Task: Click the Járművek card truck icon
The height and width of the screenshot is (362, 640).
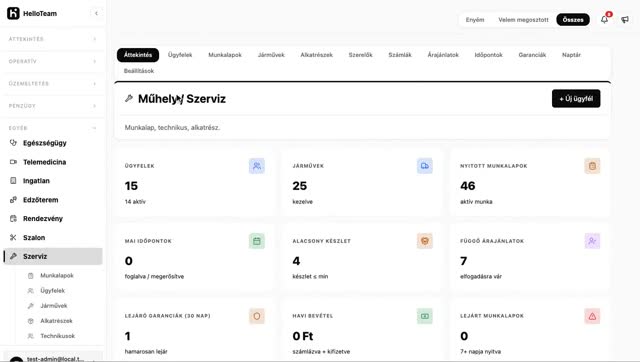Action: coord(424,166)
